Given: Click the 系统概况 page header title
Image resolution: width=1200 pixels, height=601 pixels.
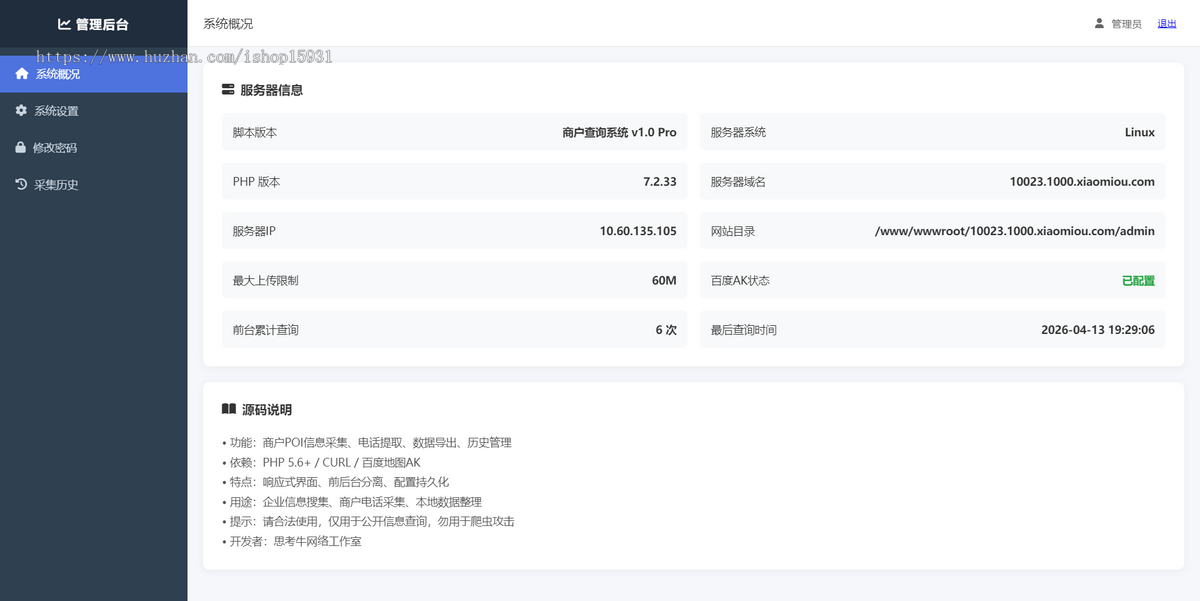Looking at the screenshot, I should pos(228,24).
